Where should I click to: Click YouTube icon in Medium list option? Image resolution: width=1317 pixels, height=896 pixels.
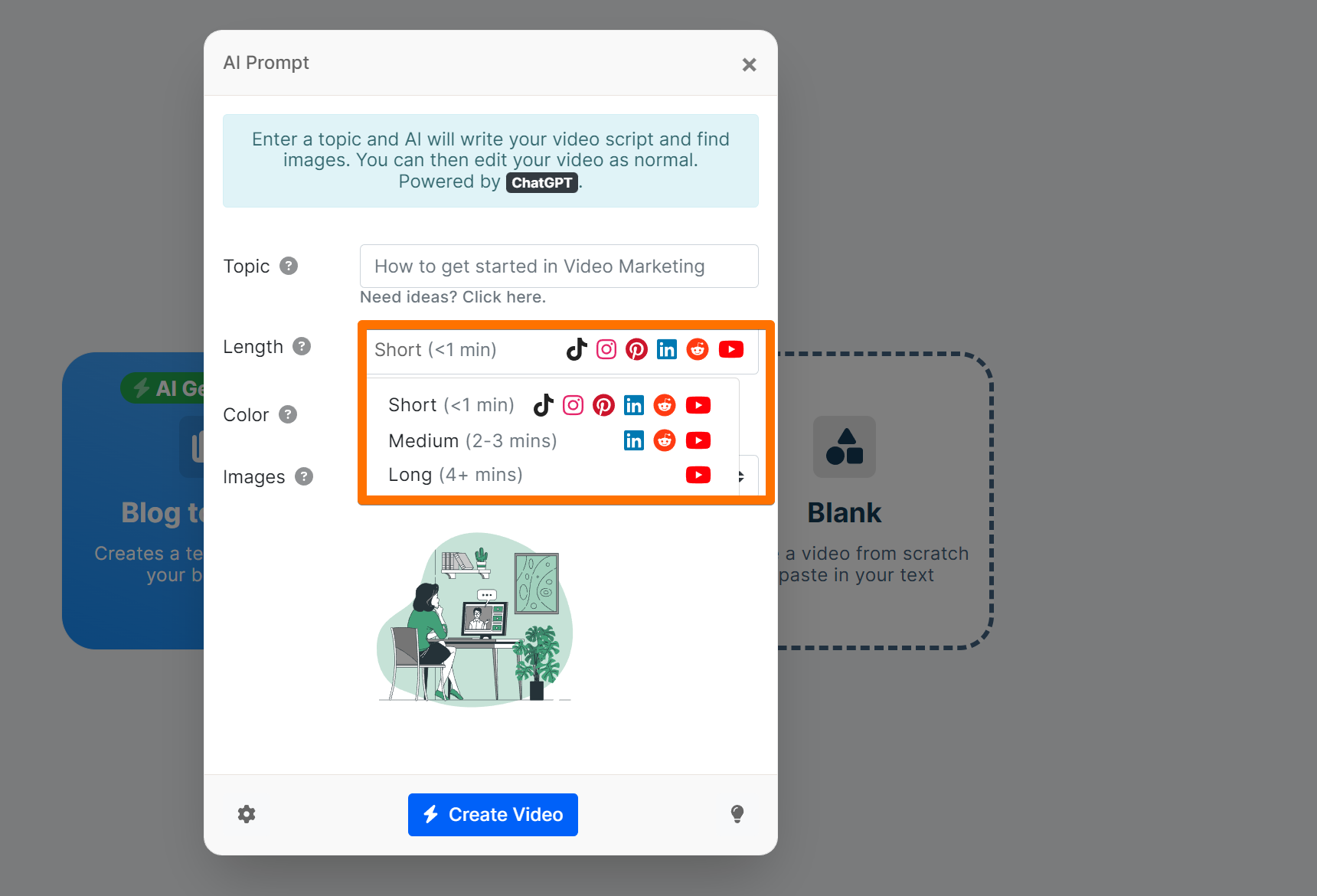point(698,440)
